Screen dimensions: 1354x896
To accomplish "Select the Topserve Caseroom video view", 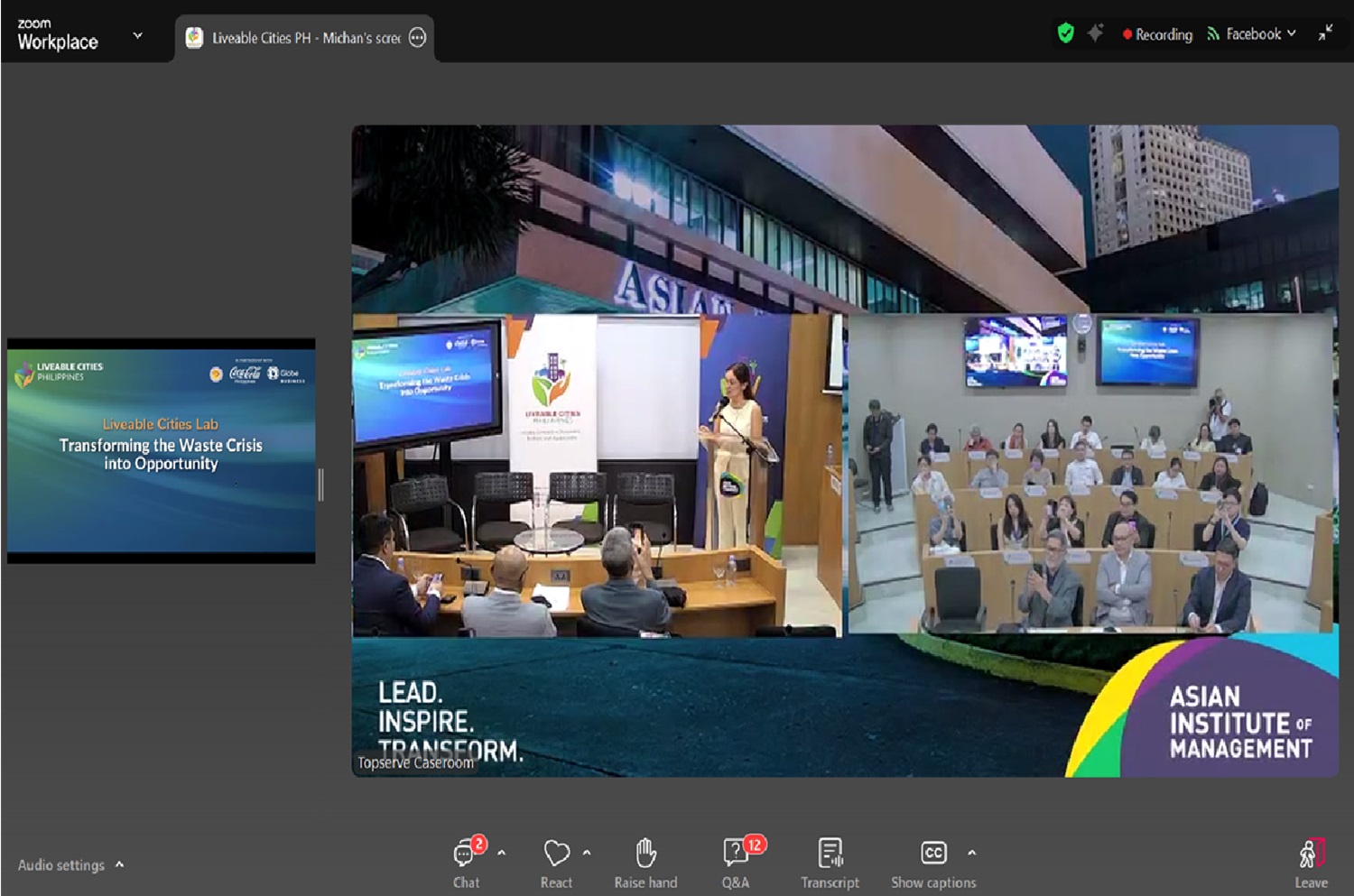I will tap(845, 451).
